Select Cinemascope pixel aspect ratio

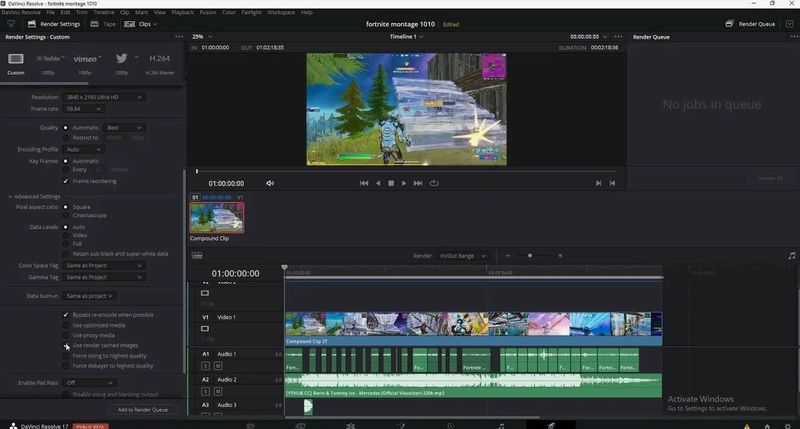tap(66, 216)
